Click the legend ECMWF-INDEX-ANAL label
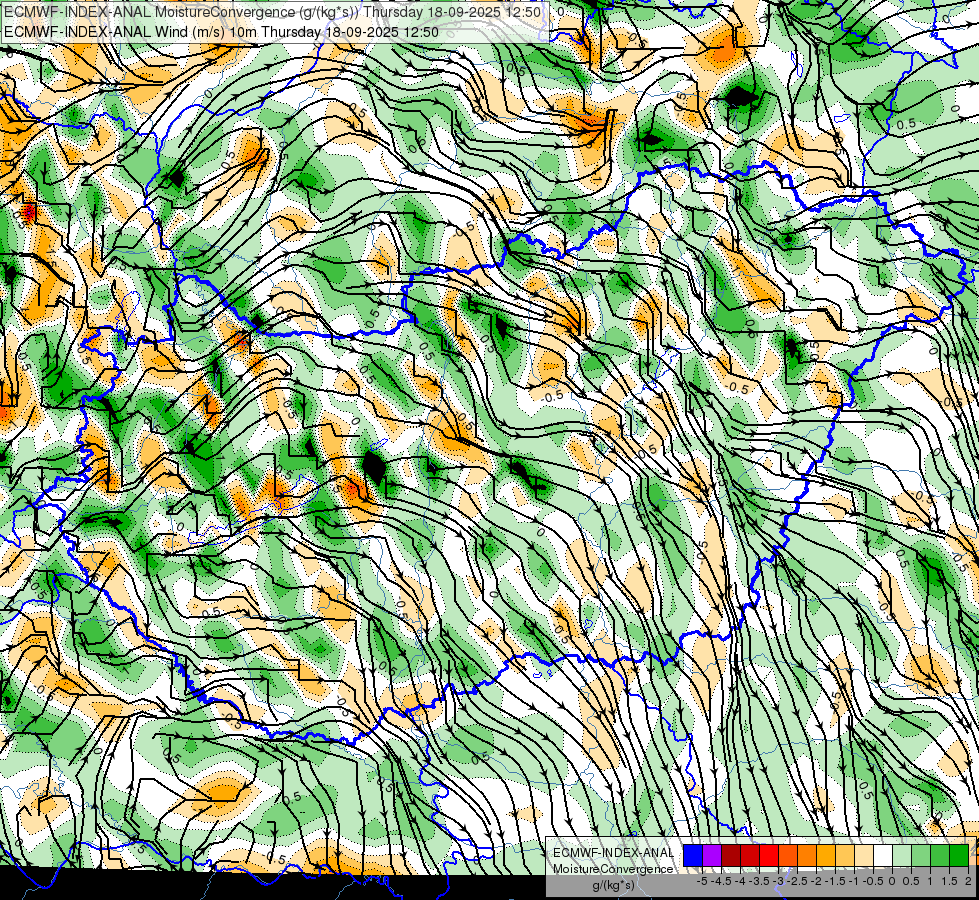The height and width of the screenshot is (900, 979). pyautogui.click(x=613, y=853)
